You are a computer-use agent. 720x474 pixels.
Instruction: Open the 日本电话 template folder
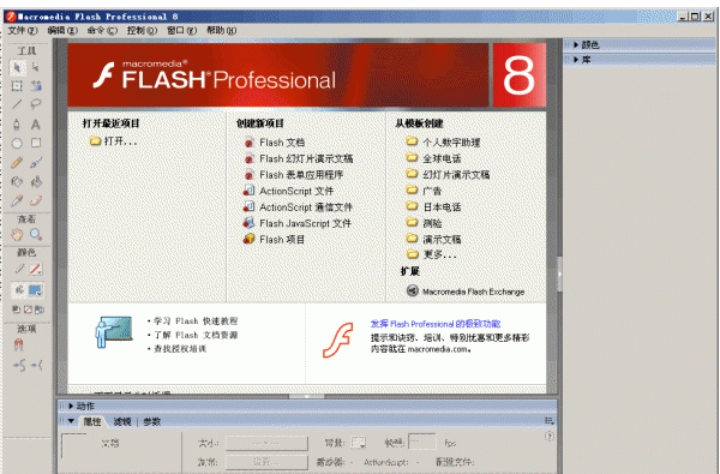tap(433, 207)
